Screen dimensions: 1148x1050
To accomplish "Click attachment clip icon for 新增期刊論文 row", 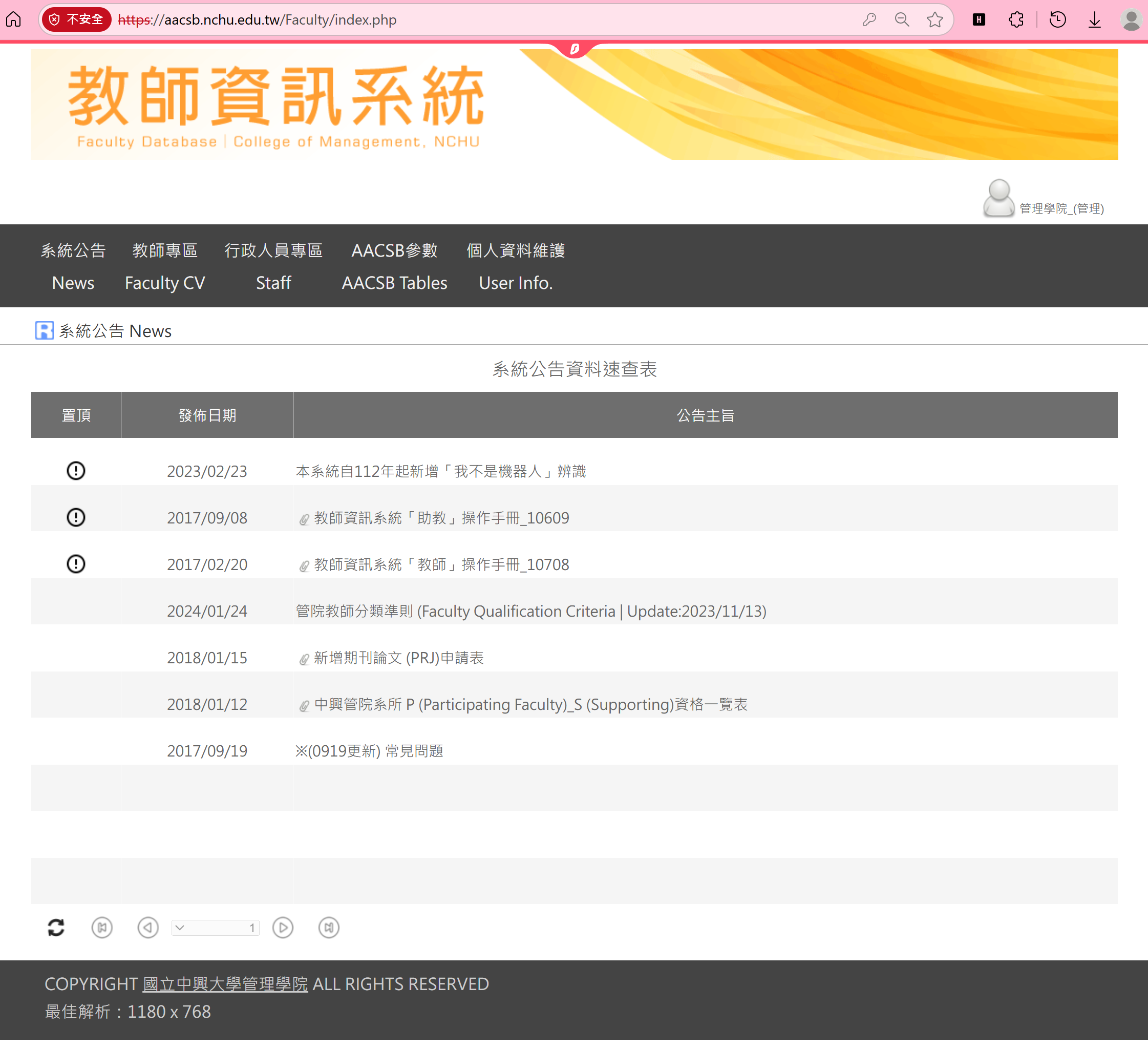I will point(304,659).
